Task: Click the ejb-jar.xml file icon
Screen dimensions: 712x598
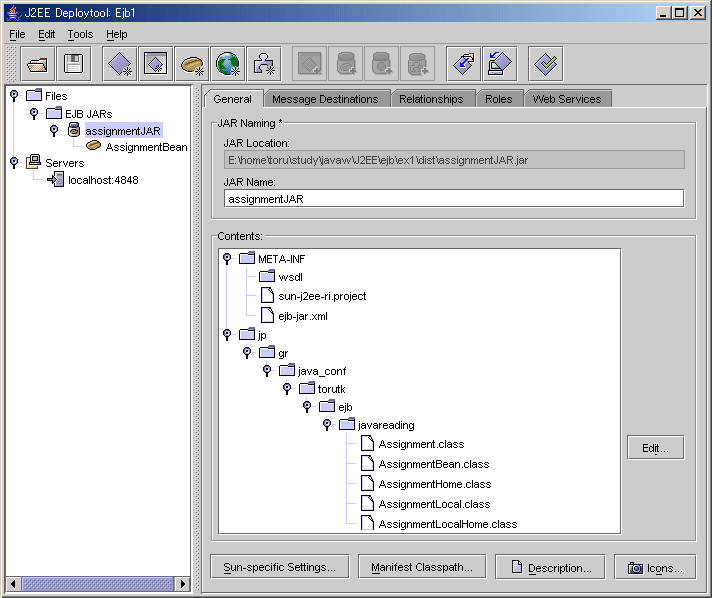Action: (x=267, y=315)
